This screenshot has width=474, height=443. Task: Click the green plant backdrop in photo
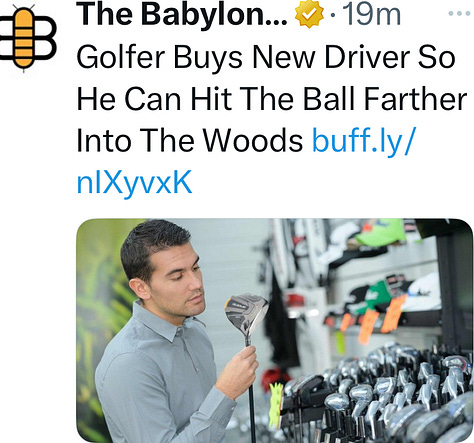(x=100, y=317)
